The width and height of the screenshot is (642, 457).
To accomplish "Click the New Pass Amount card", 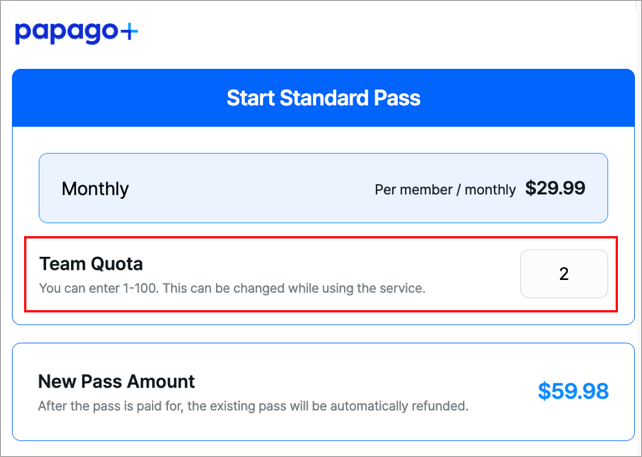I will tap(322, 392).
